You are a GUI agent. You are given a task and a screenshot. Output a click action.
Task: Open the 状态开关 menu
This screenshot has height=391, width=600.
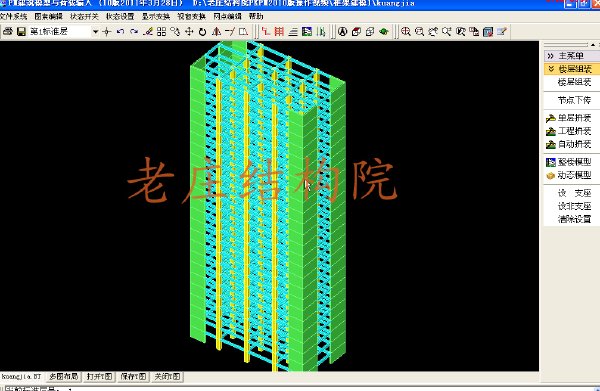(84, 16)
